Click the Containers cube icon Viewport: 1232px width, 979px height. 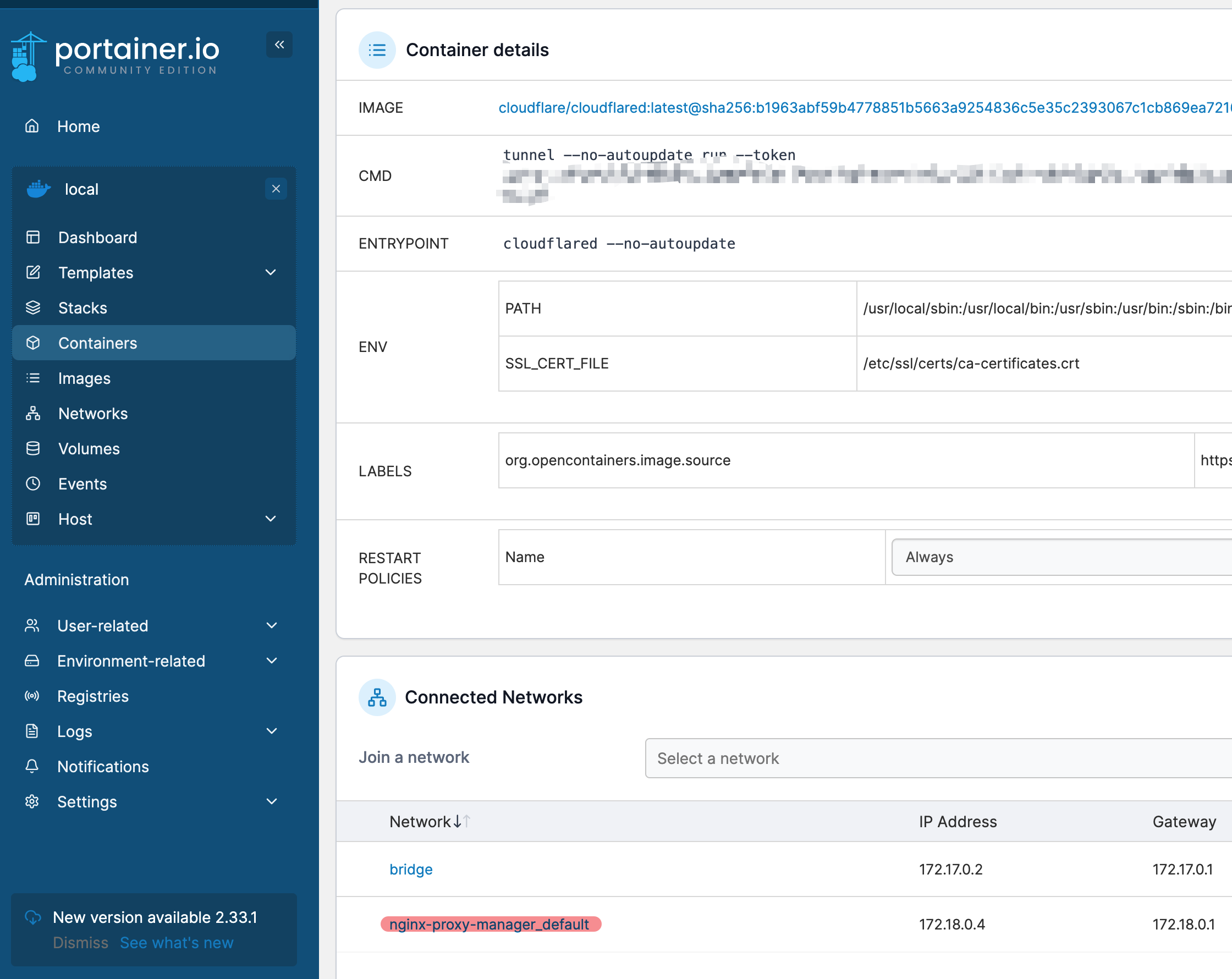pos(33,343)
